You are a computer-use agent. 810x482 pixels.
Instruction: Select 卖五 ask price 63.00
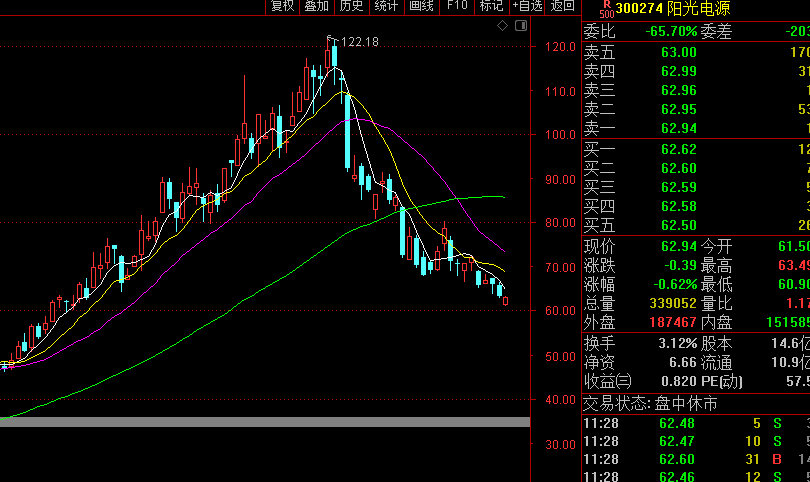point(679,52)
